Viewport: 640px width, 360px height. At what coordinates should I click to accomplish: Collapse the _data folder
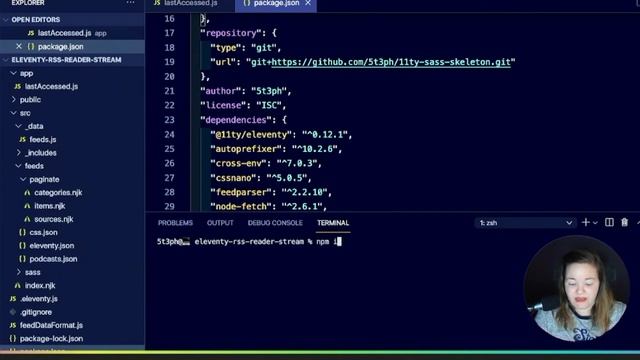(19, 126)
